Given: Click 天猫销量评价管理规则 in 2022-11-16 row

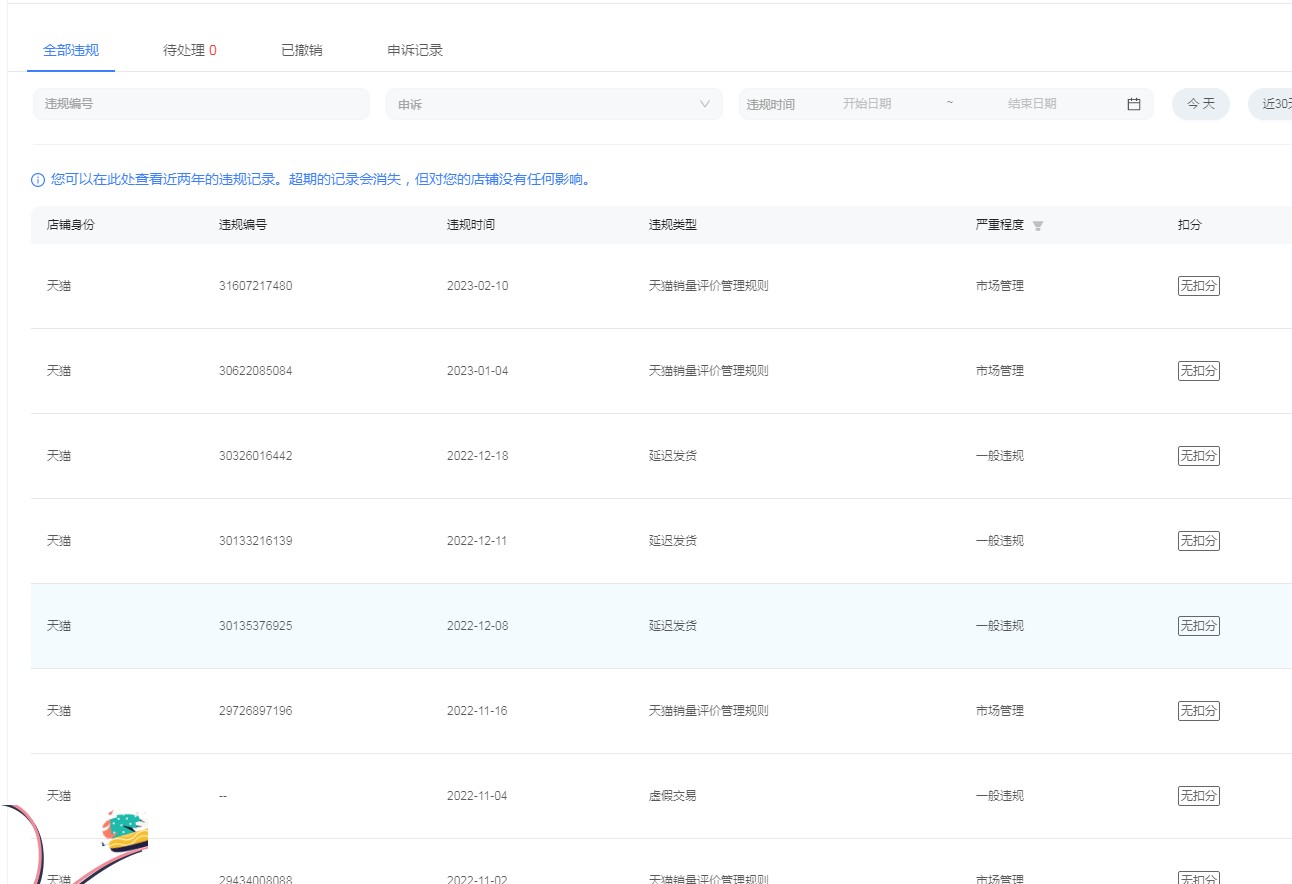Looking at the screenshot, I should pyautogui.click(x=709, y=711).
